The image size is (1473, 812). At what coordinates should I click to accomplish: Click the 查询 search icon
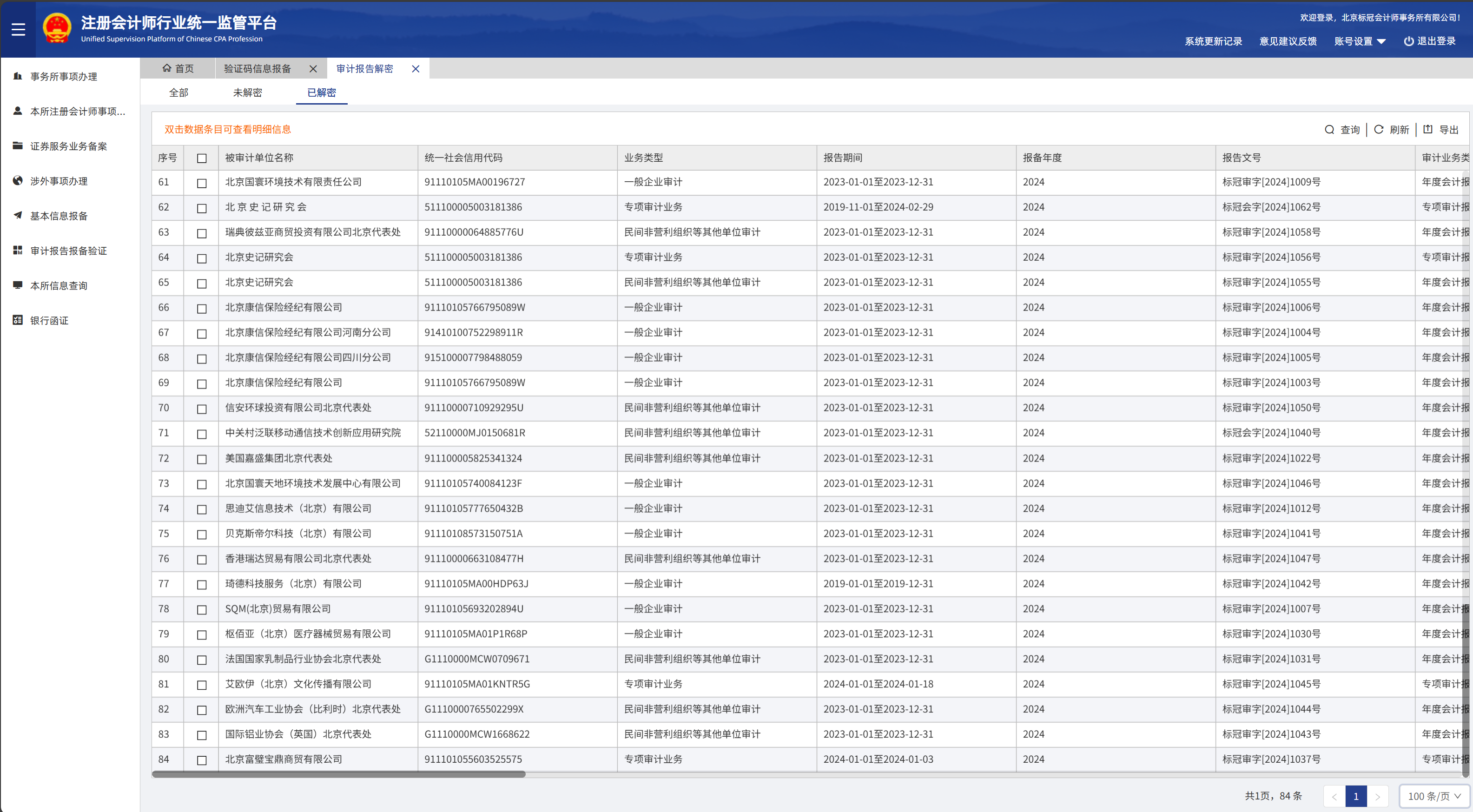point(1329,130)
